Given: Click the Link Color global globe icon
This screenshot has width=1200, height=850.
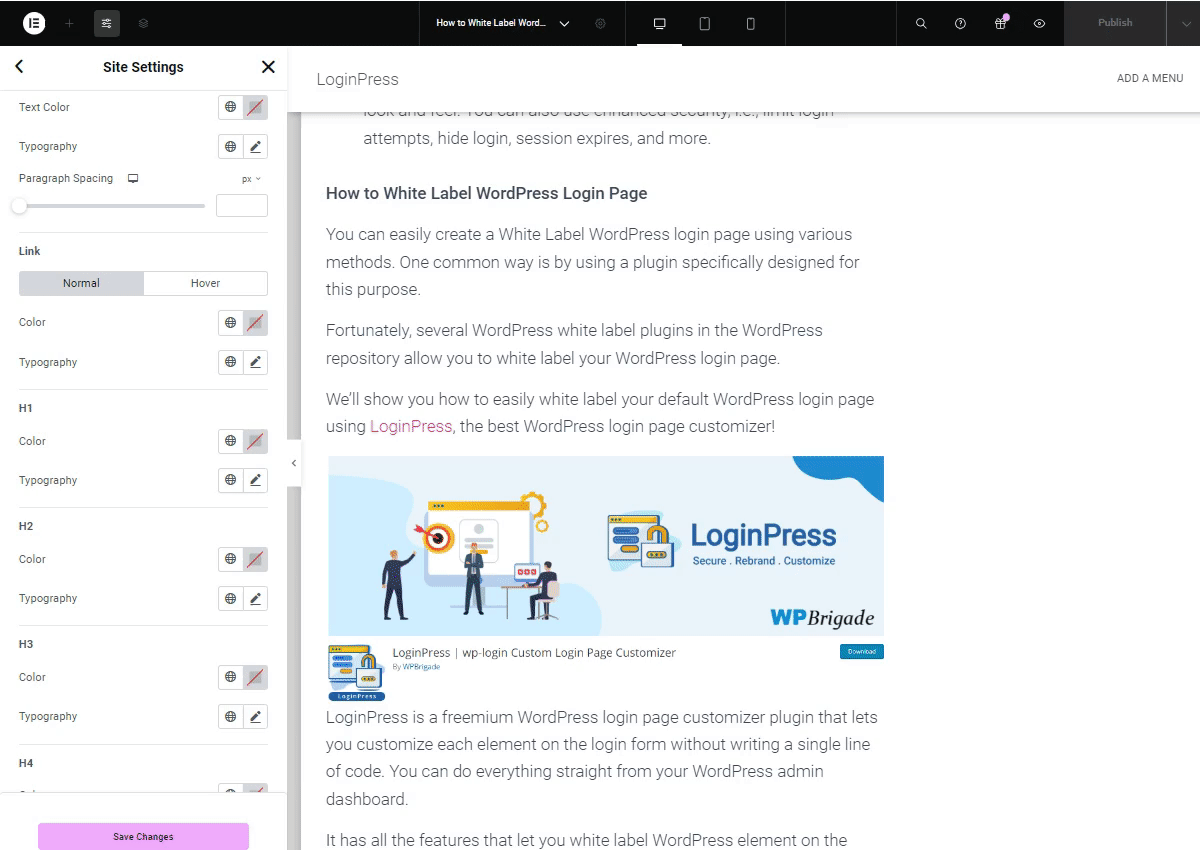Looking at the screenshot, I should pos(231,323).
